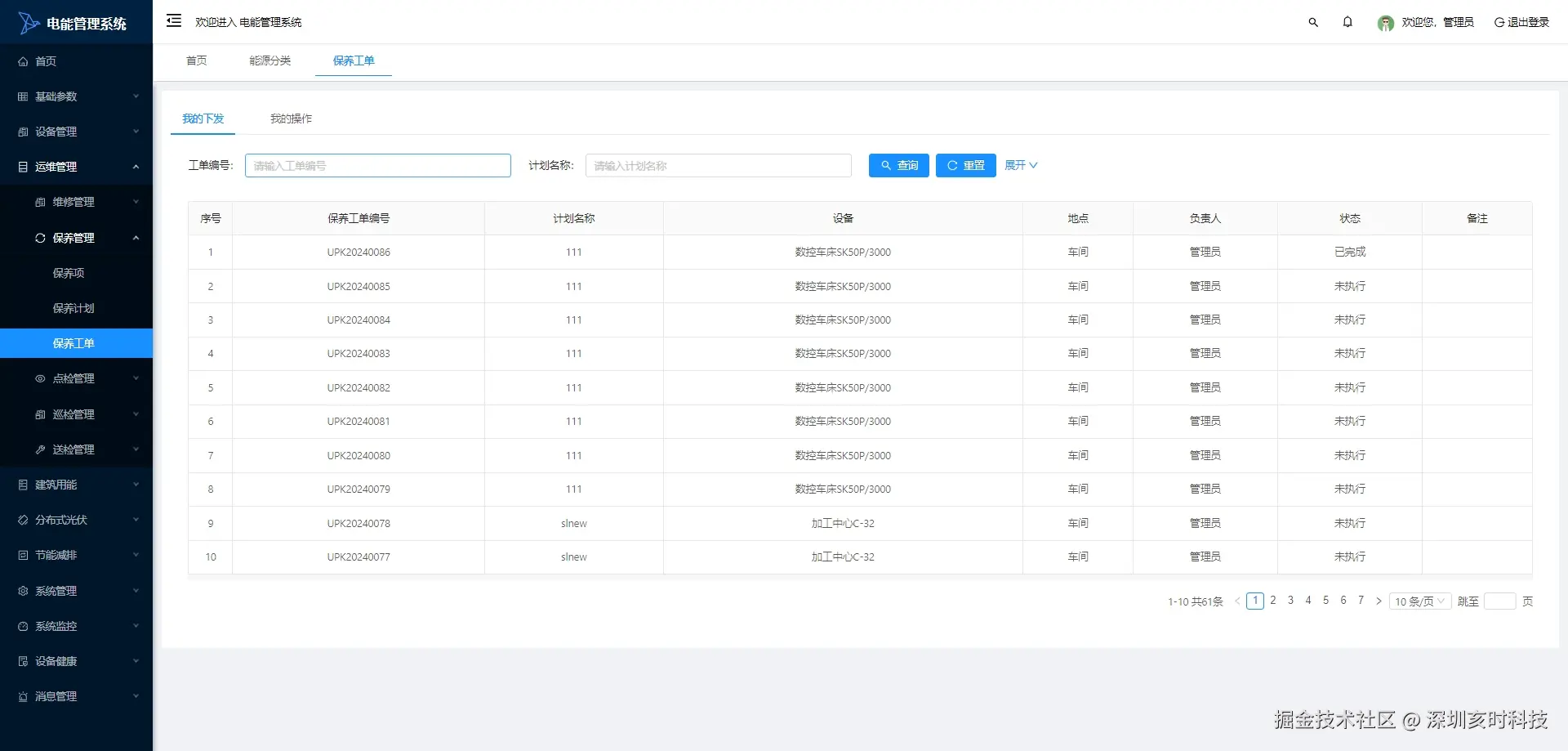Go to next page arrow in pagination
Screen dimensions: 1568x751
pyautogui.click(x=1379, y=601)
